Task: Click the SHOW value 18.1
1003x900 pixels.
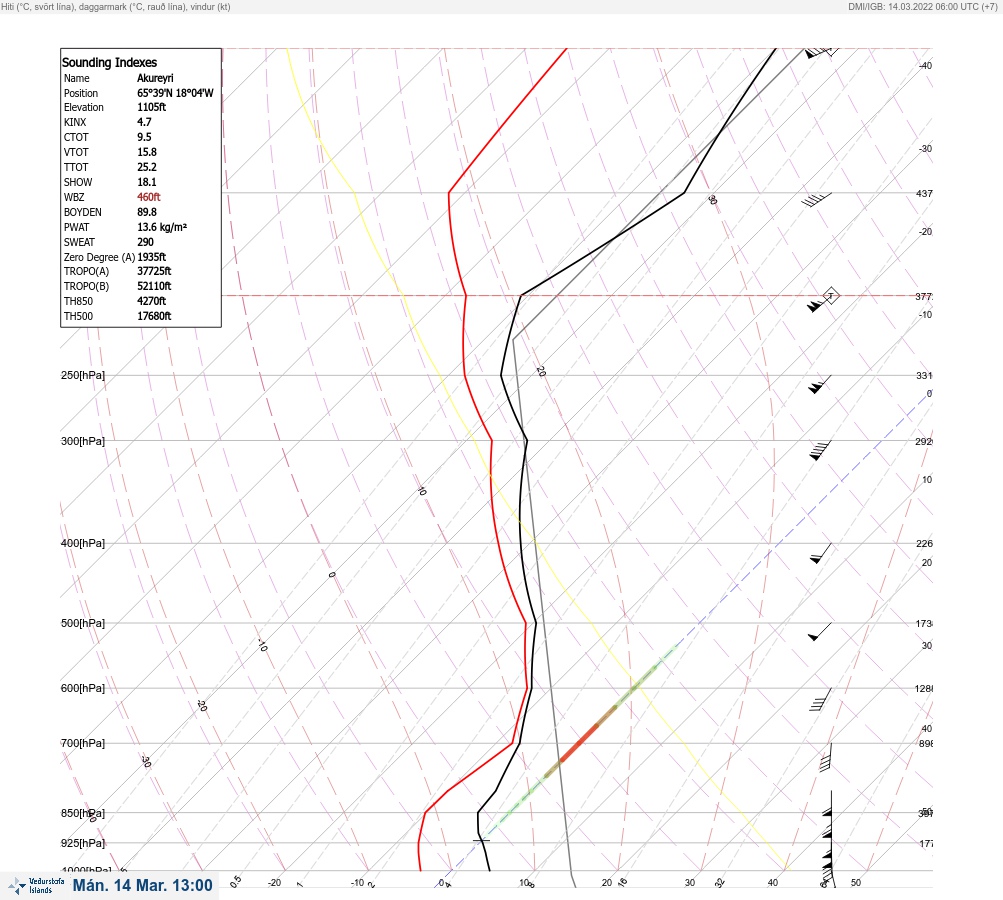Action: 147,182
